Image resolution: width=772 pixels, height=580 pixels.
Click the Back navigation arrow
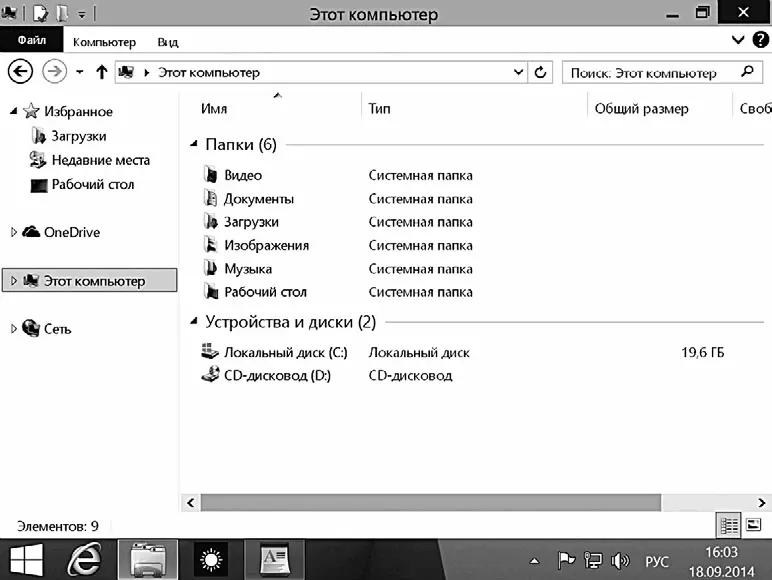(x=20, y=72)
